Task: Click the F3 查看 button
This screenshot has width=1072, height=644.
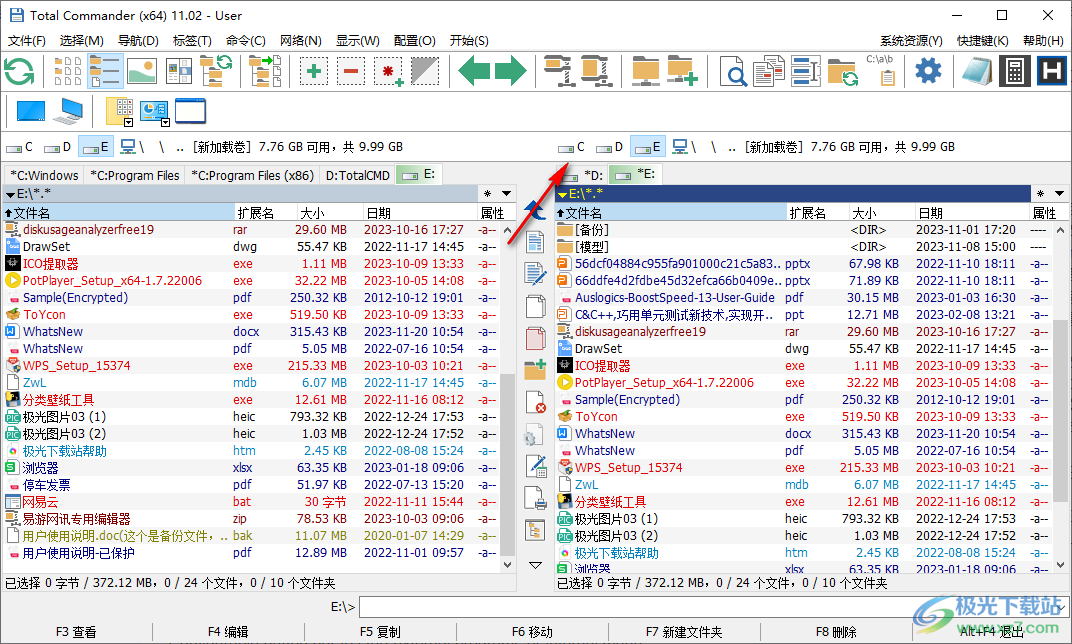Action: [76, 632]
